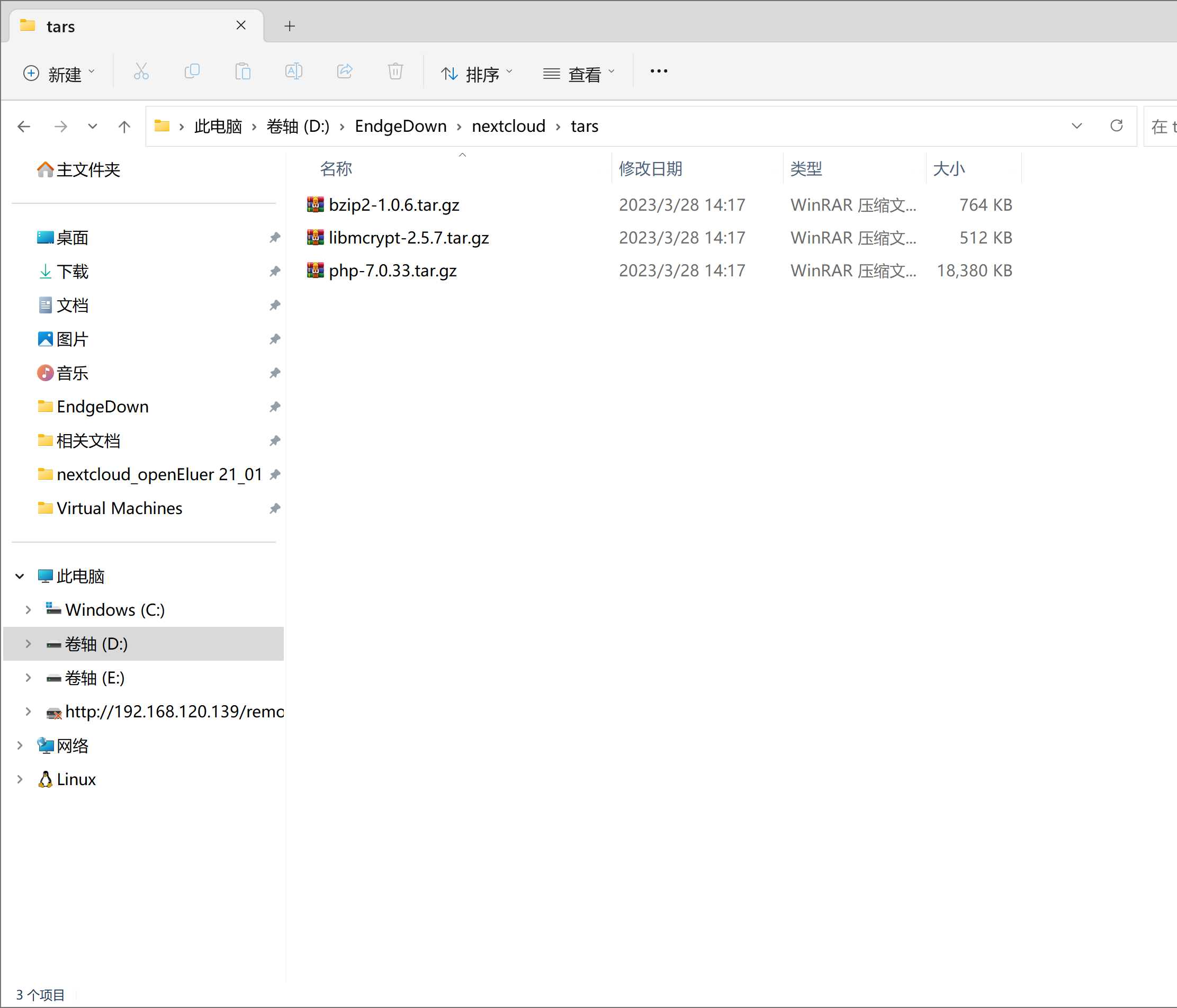Toggle pin on EndgeDown quick access item

pyautogui.click(x=275, y=407)
